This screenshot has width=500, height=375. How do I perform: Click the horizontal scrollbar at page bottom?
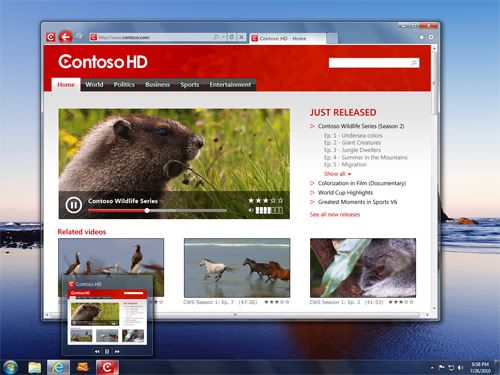click(x=235, y=315)
